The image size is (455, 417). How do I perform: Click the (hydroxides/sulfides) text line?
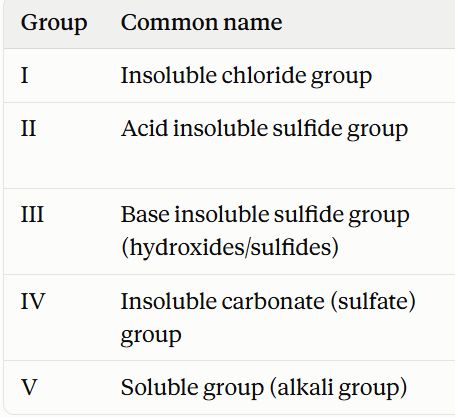(x=230, y=248)
